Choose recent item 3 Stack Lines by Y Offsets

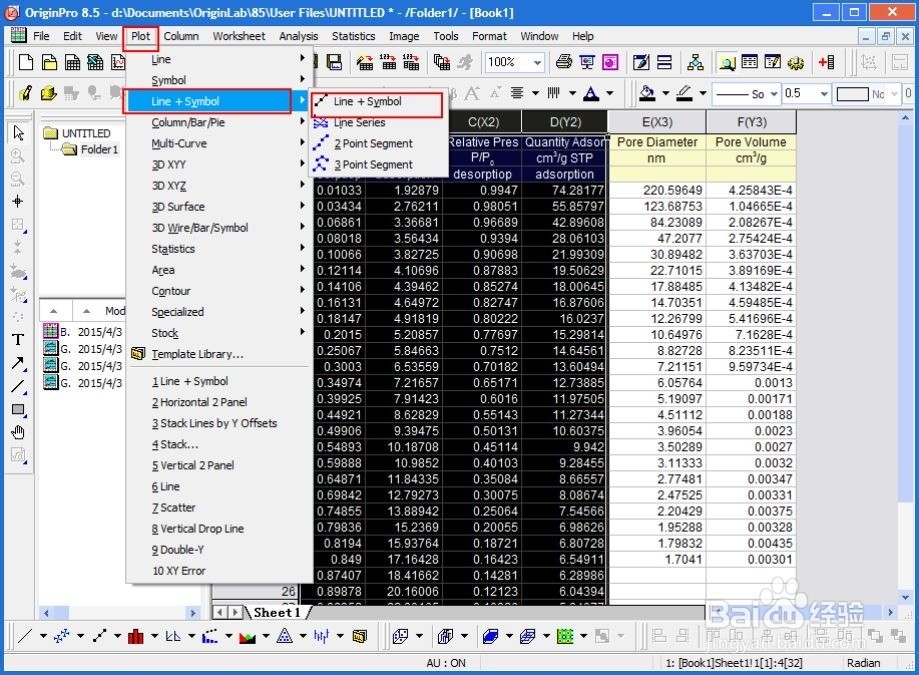coord(215,424)
